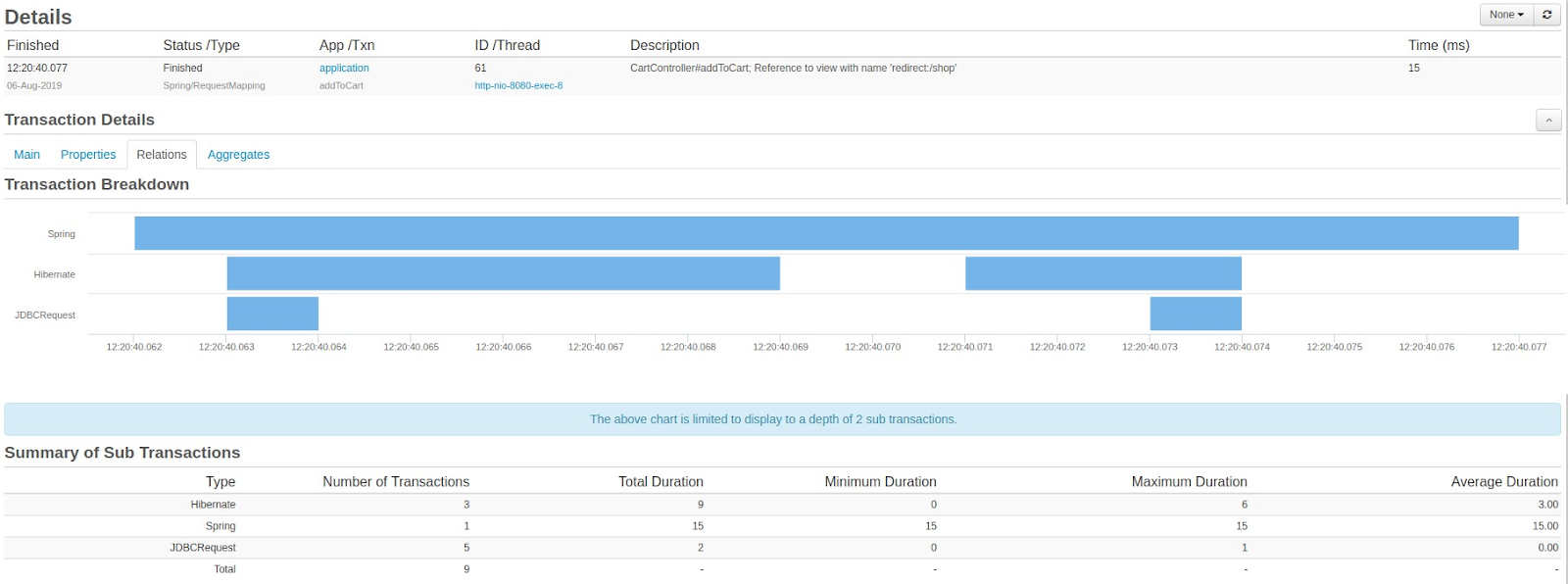Click the Total Duration column header
Screen dimensions: 1568x584
click(x=661, y=482)
